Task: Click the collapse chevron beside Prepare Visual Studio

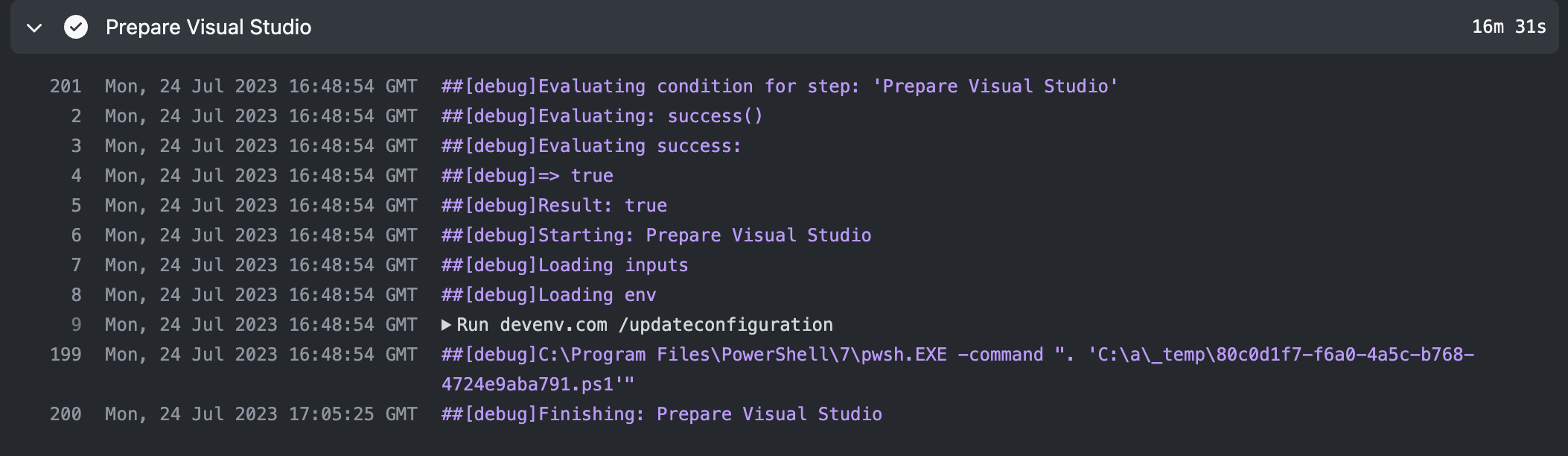Action: [x=33, y=28]
